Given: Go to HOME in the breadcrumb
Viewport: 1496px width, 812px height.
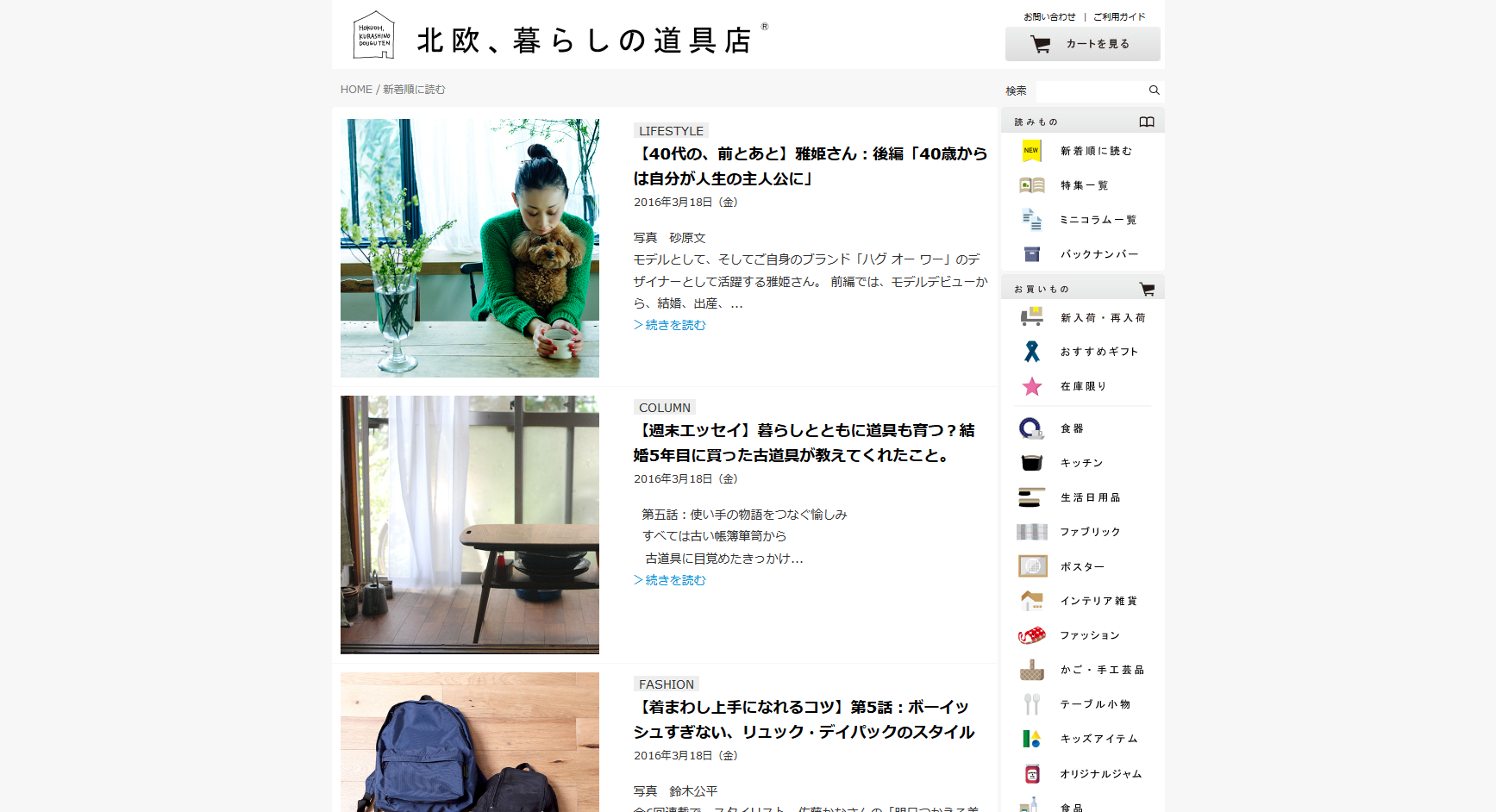Looking at the screenshot, I should click(x=356, y=90).
